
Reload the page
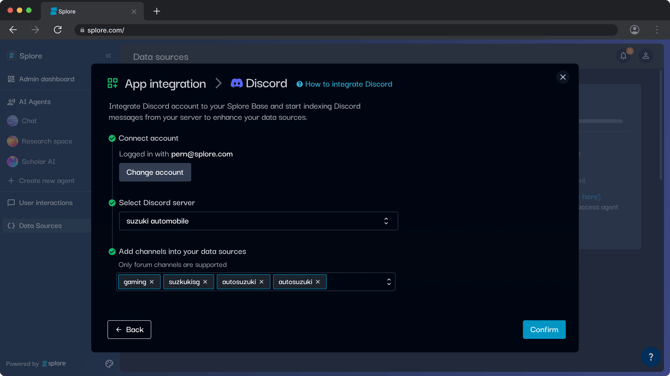[58, 30]
